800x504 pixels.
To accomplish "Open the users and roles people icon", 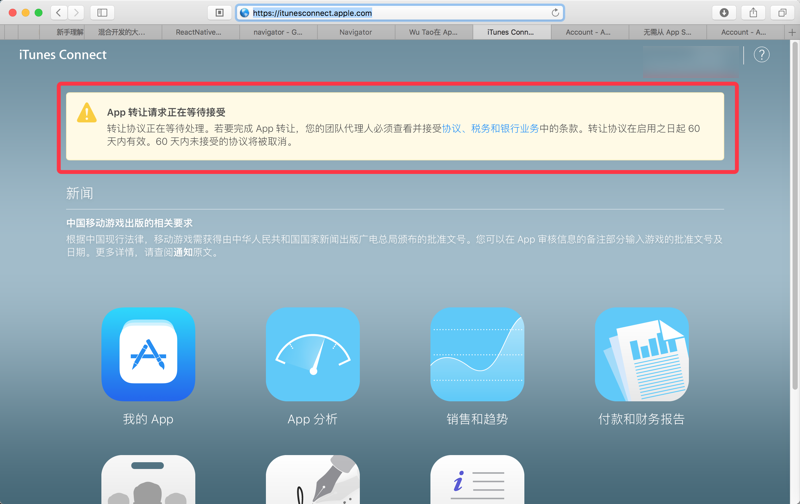I will (x=148, y=480).
